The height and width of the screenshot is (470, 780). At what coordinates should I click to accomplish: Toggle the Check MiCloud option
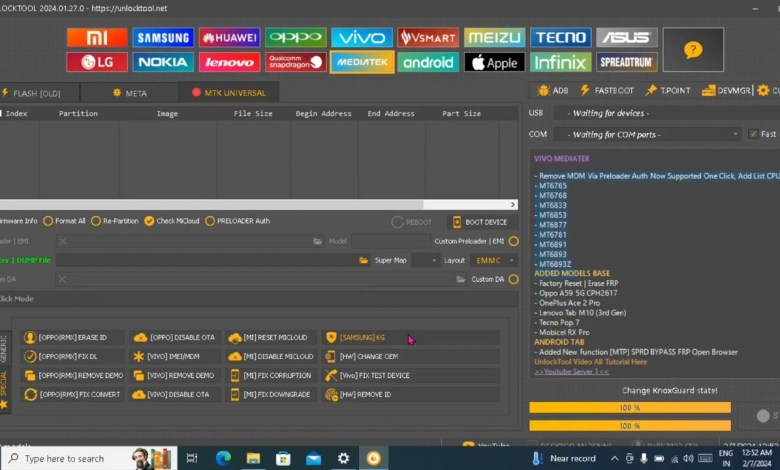click(x=172, y=221)
